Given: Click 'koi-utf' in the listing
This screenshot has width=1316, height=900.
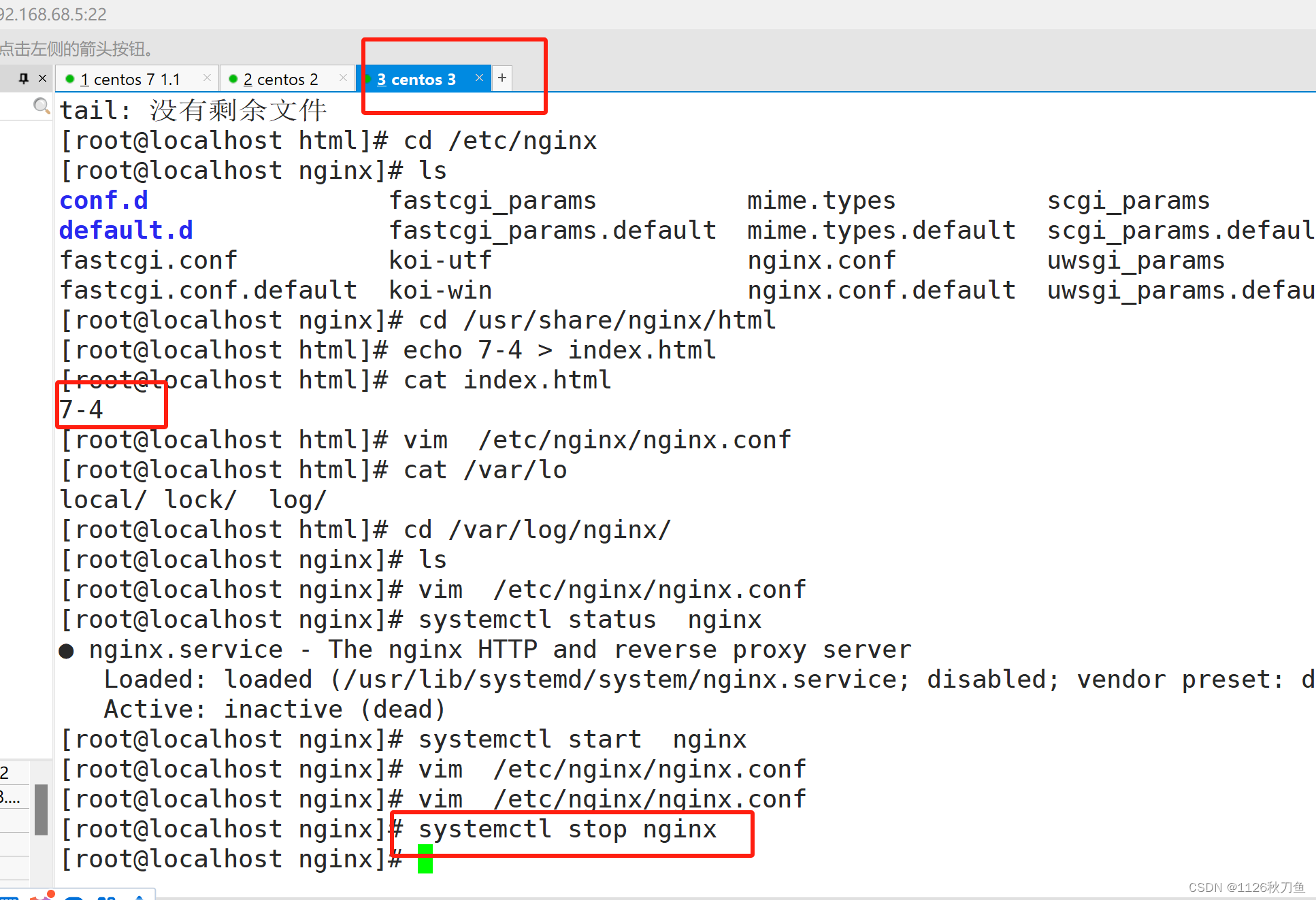Looking at the screenshot, I should (x=440, y=261).
